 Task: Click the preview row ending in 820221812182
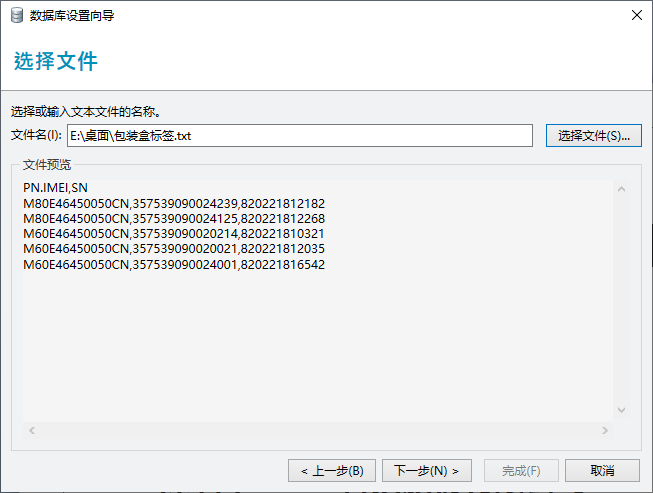[174, 203]
